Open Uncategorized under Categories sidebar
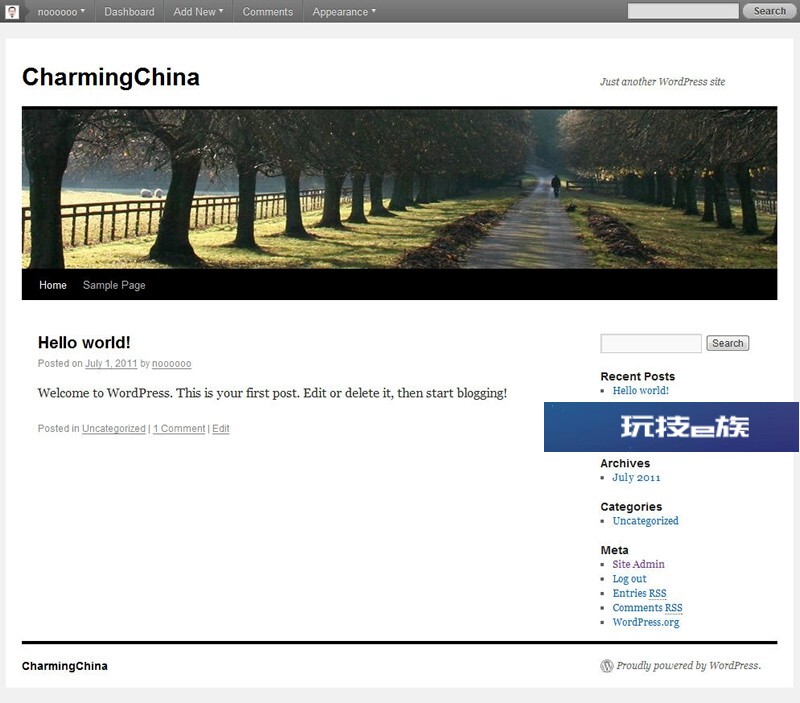800x703 pixels. (x=645, y=521)
